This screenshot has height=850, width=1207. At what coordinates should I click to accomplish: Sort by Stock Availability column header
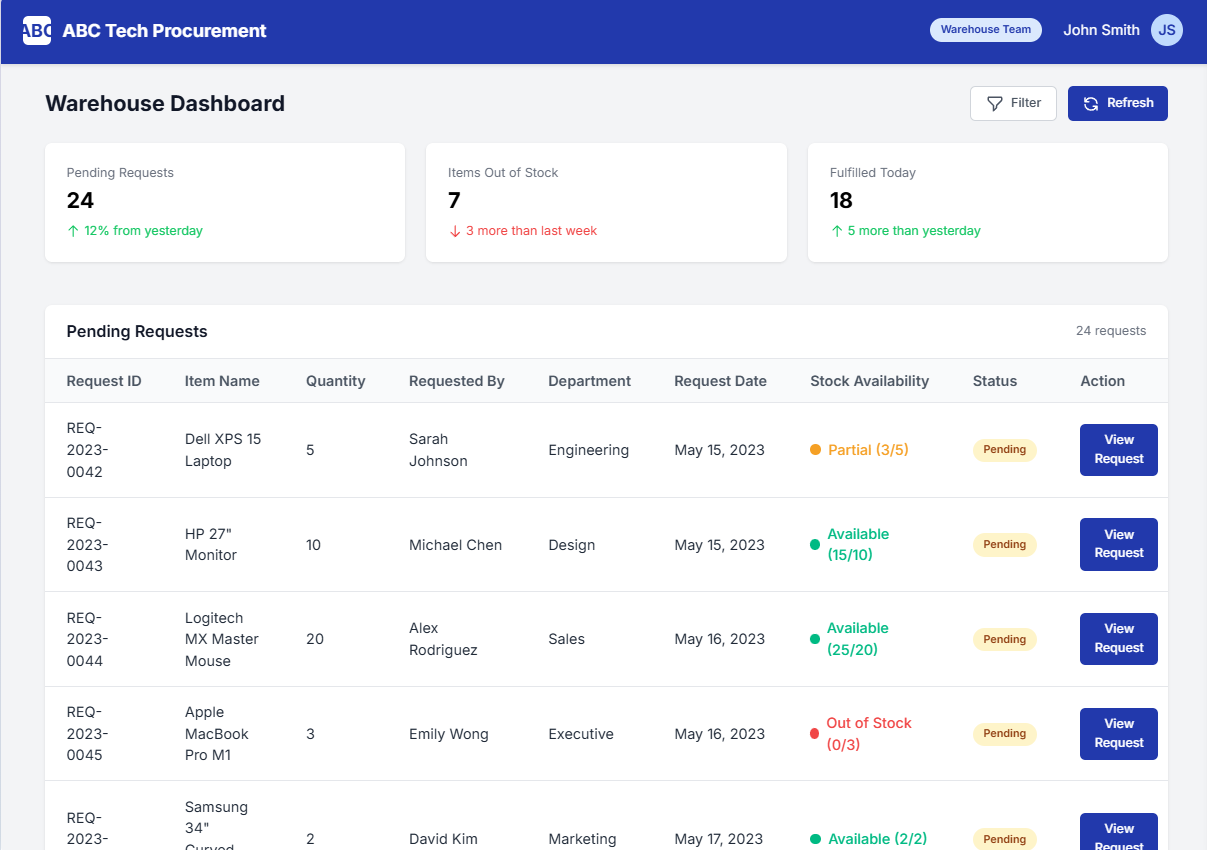pos(869,381)
